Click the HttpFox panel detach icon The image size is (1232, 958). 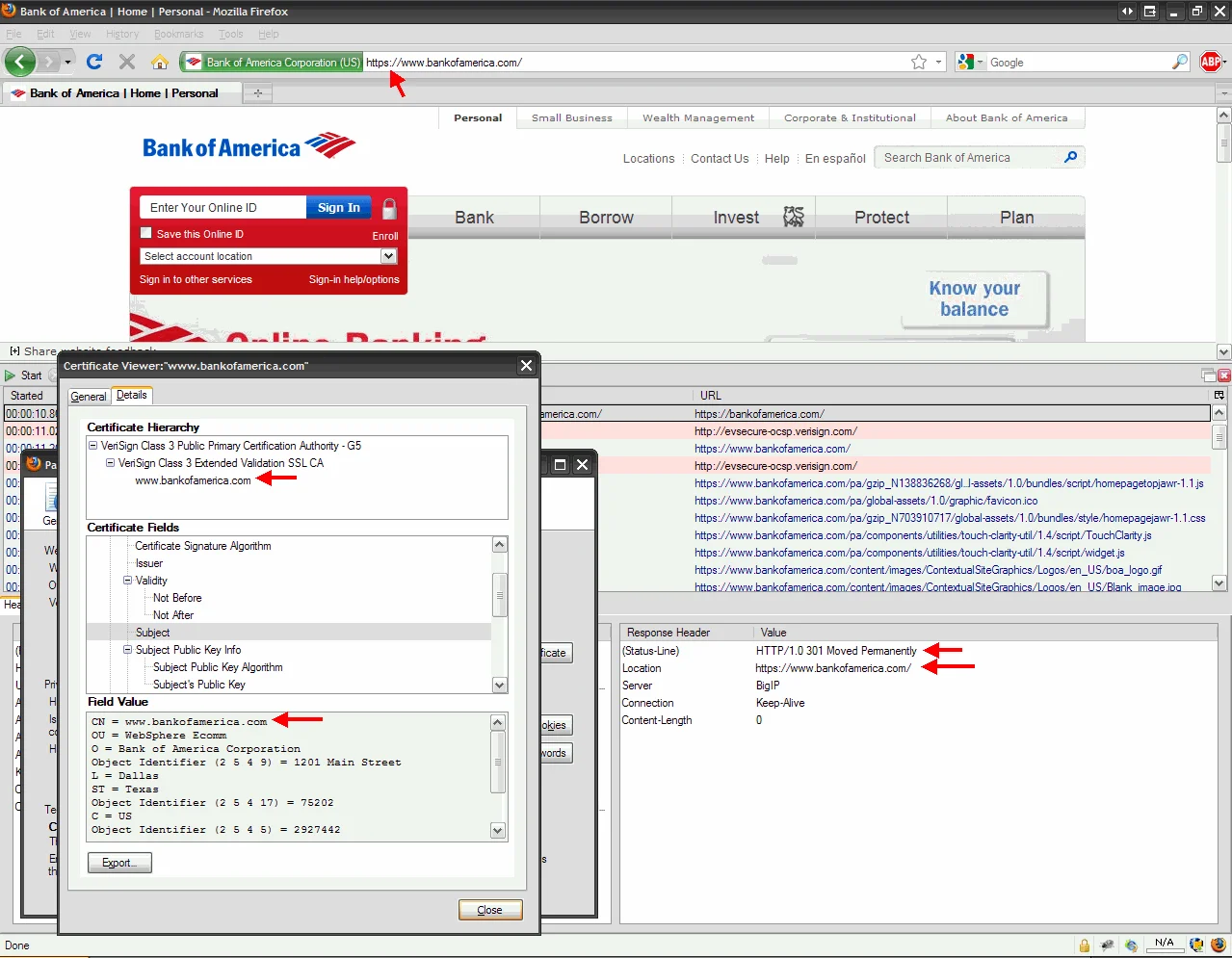point(1208,375)
